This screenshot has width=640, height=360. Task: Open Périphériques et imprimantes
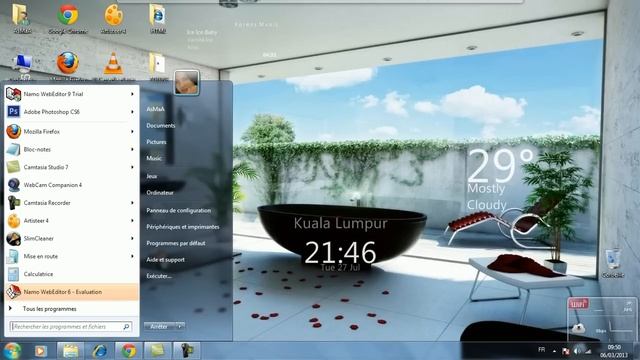pyautogui.click(x=182, y=227)
